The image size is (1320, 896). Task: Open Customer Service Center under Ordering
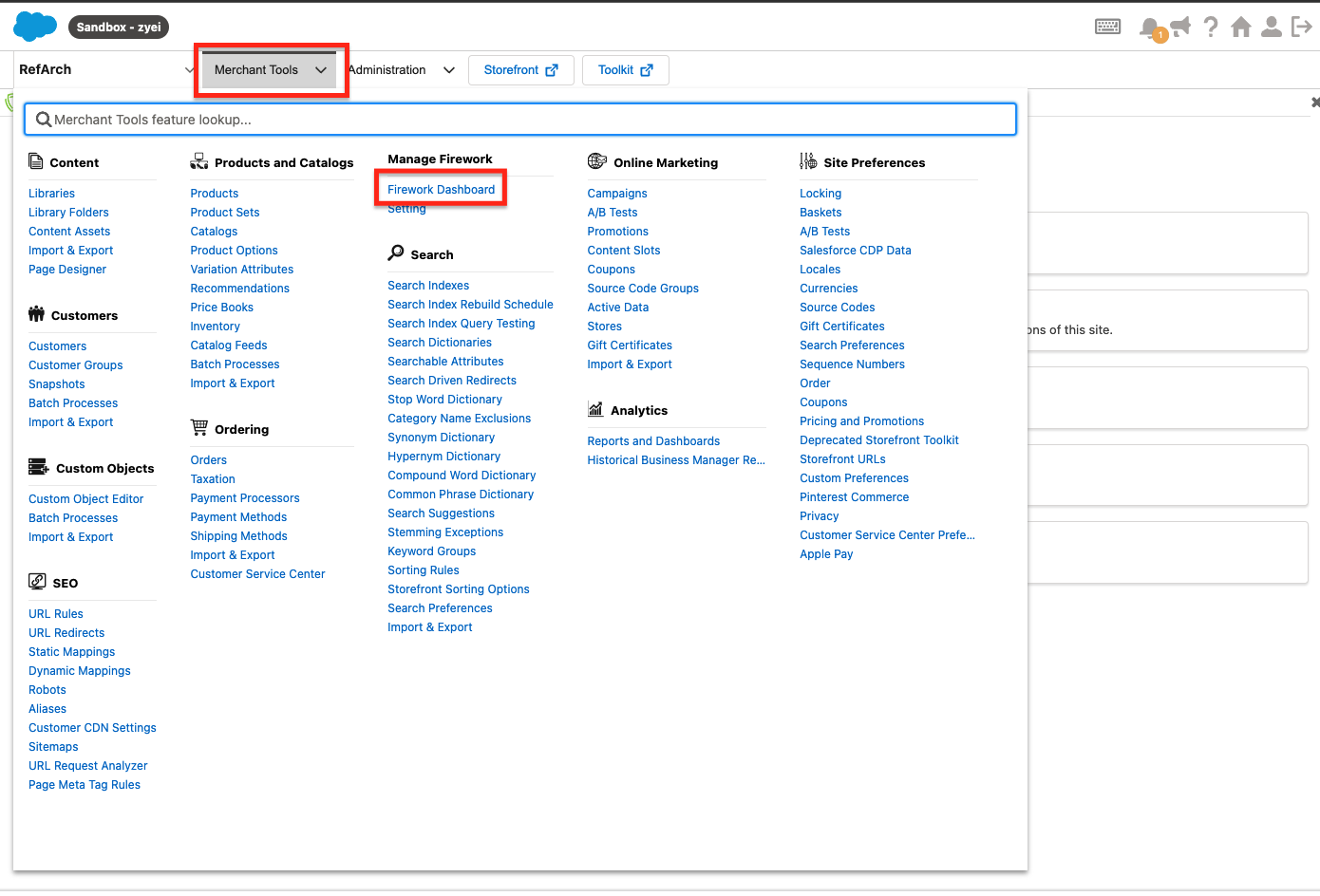tap(257, 574)
